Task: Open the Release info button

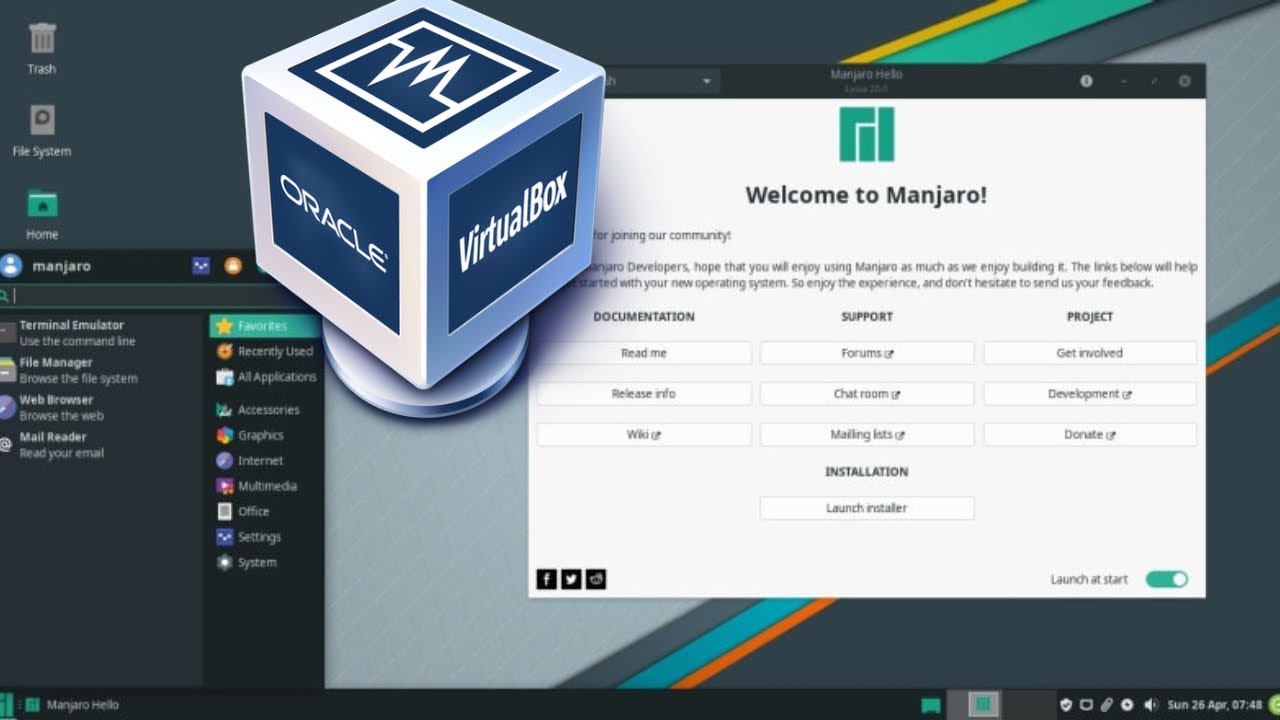Action: tap(644, 394)
